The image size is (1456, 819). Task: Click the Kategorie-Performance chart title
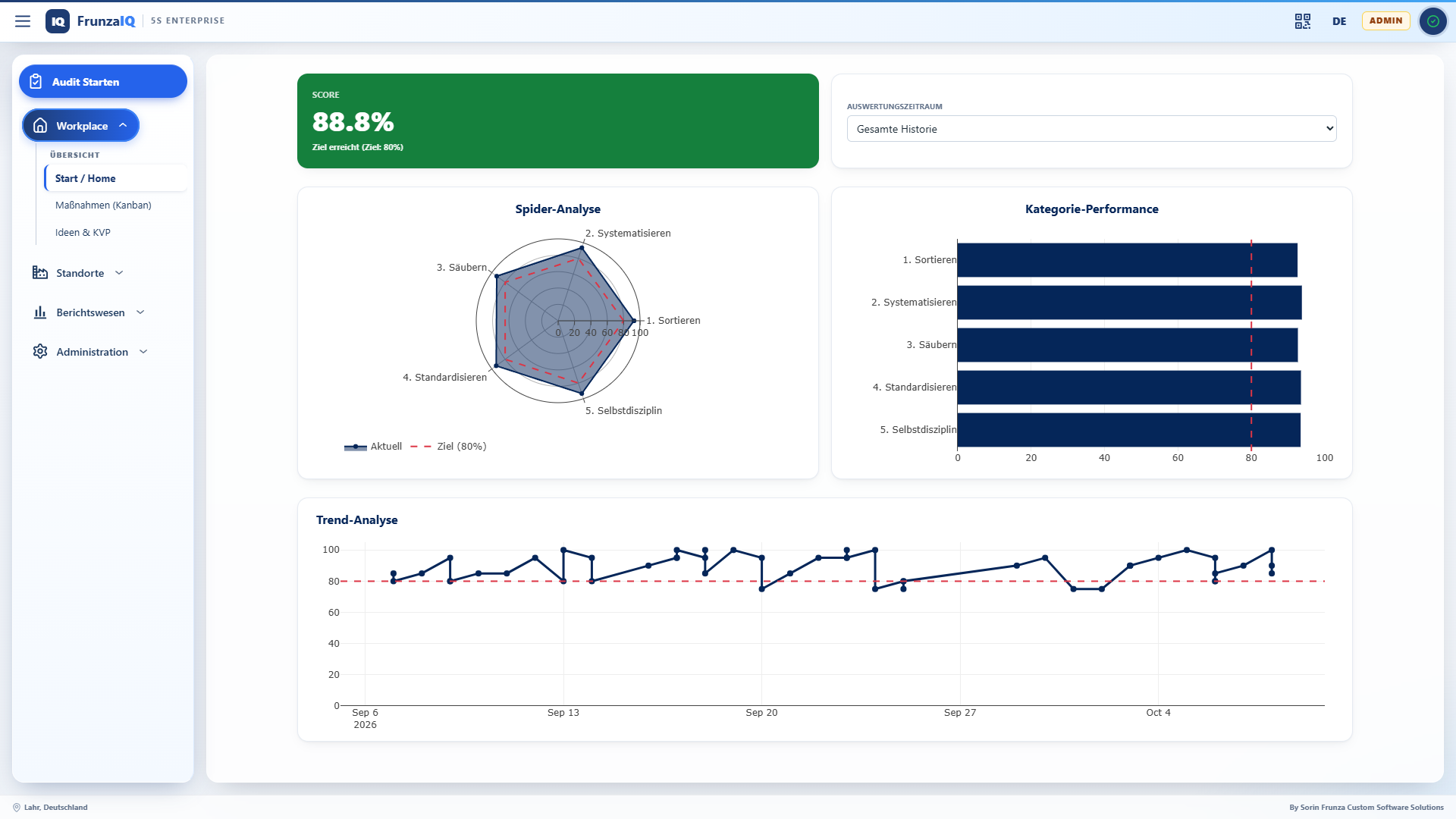[1091, 209]
